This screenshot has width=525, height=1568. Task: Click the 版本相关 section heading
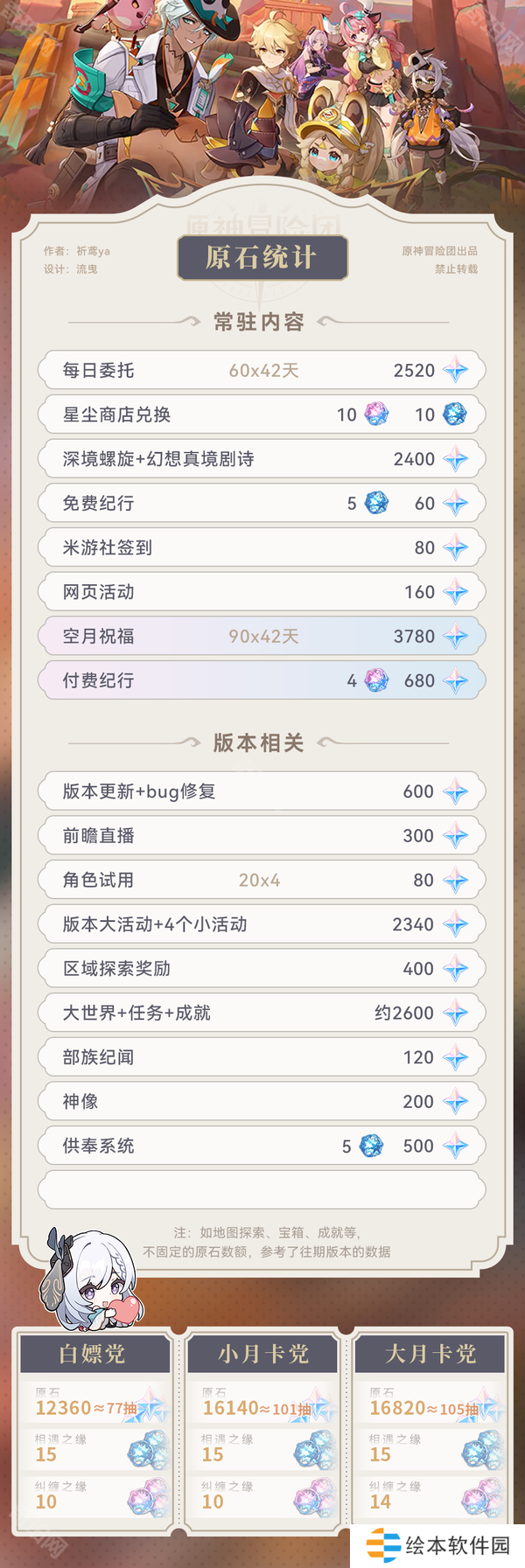pyautogui.click(x=259, y=742)
